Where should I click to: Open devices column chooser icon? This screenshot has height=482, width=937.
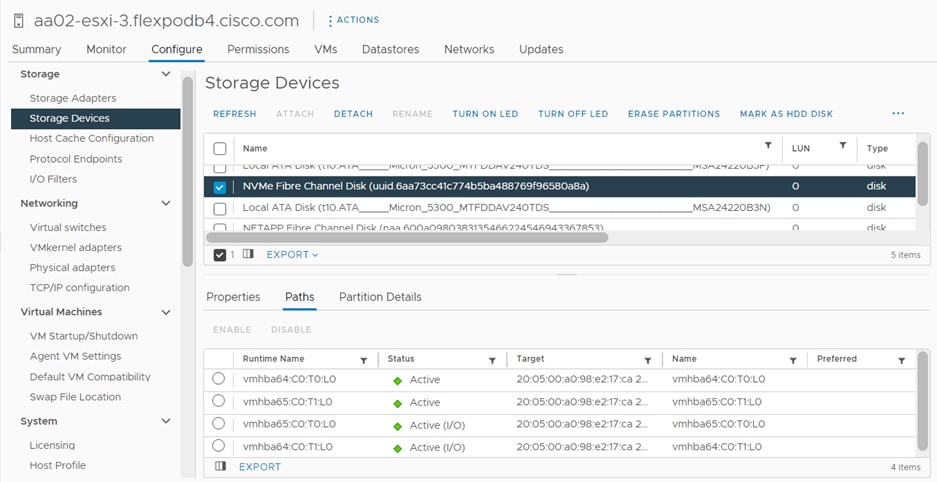tap(249, 254)
